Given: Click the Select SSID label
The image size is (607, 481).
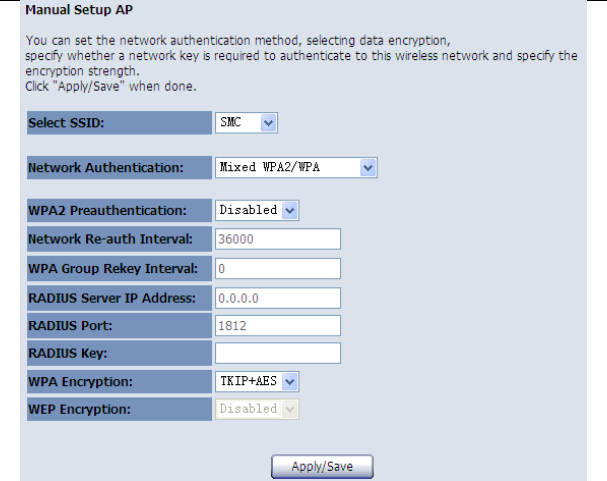Looking at the screenshot, I should tap(67, 123).
